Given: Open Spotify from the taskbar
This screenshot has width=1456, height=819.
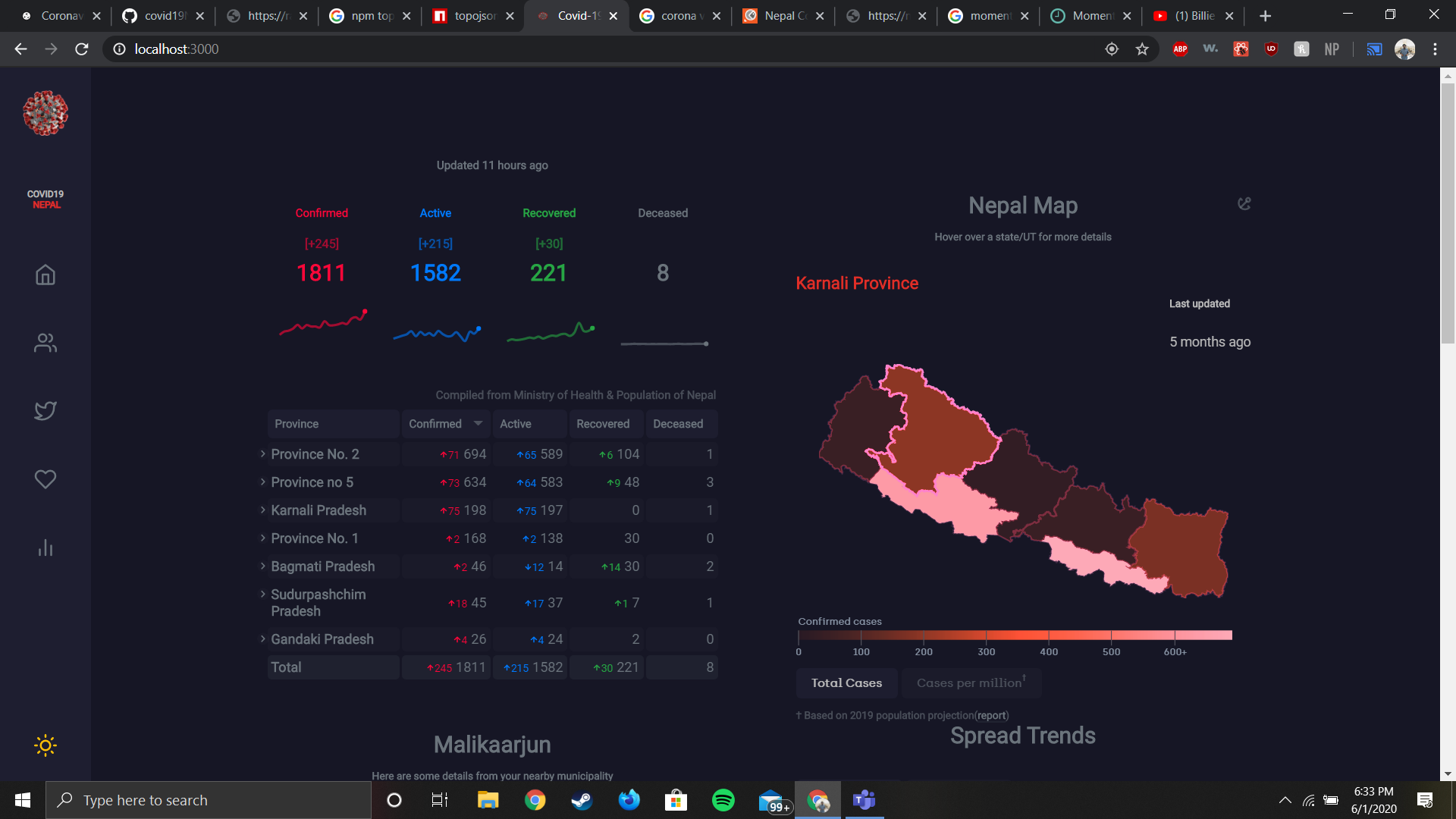Looking at the screenshot, I should pos(723,800).
